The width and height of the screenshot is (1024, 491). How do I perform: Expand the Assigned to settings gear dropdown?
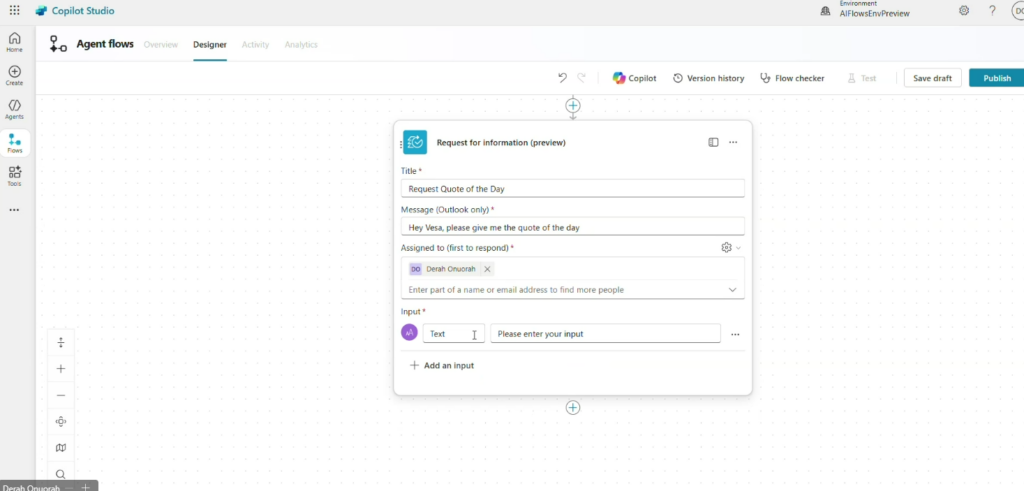[730, 247]
